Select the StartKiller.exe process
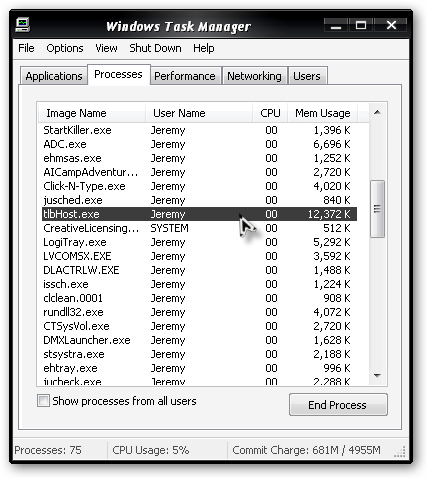 [199, 130]
